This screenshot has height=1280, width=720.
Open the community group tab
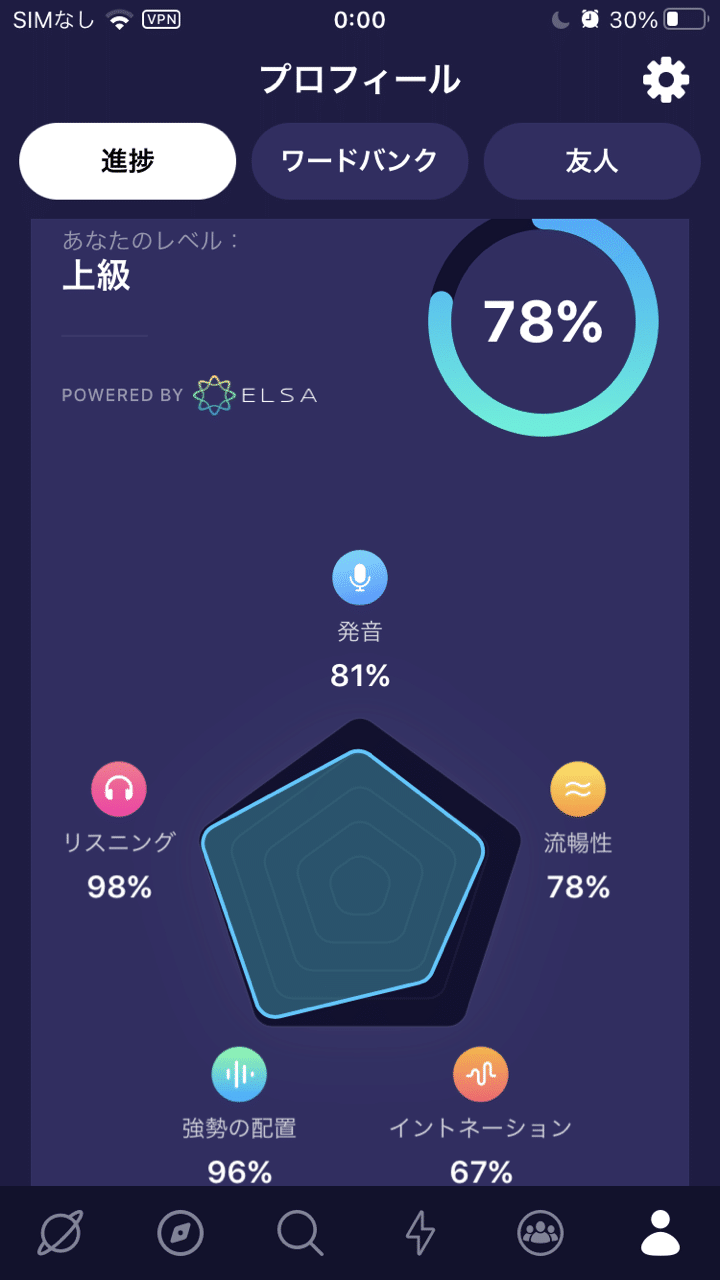540,1233
